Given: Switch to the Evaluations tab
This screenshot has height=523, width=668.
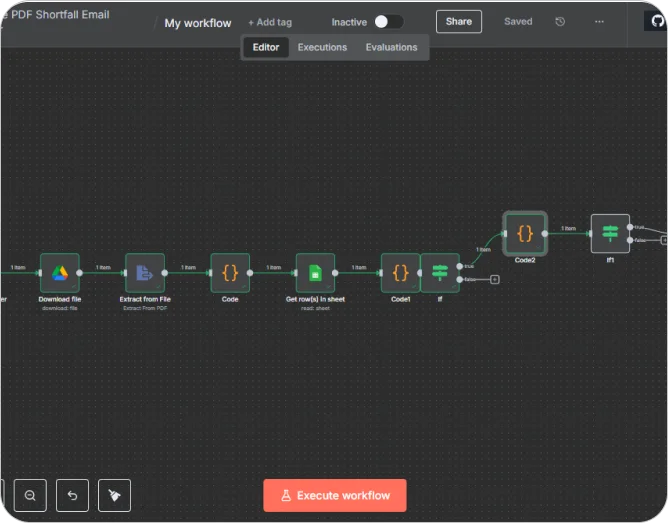Looking at the screenshot, I should (391, 47).
